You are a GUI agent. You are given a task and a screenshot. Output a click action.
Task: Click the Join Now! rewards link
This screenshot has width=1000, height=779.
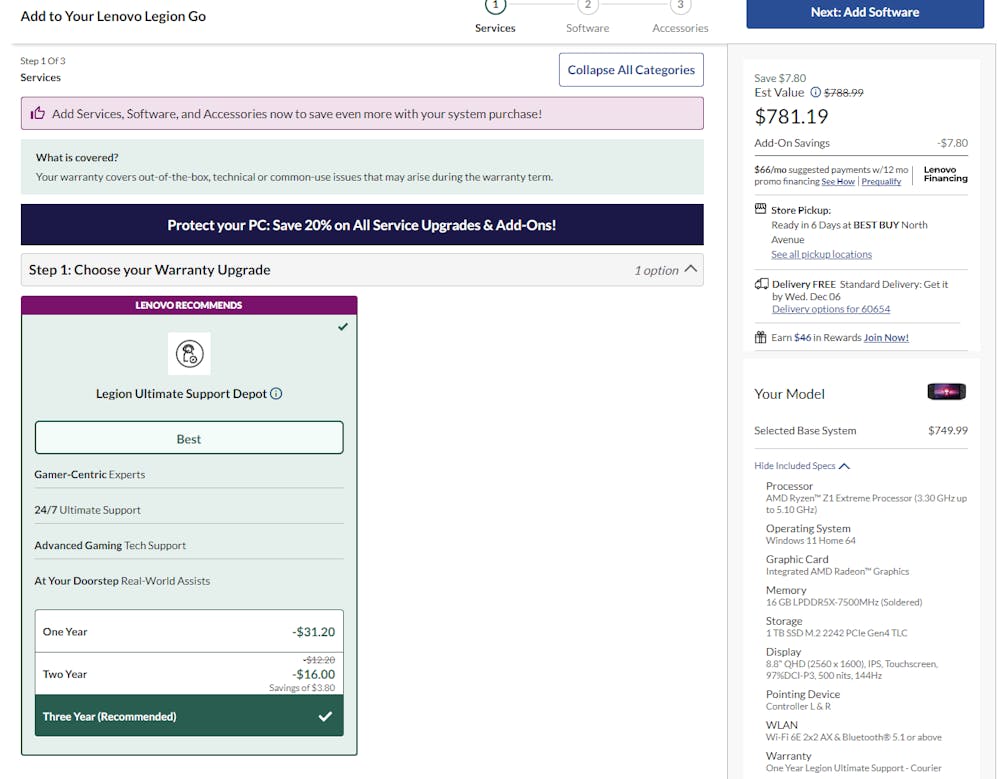click(886, 338)
